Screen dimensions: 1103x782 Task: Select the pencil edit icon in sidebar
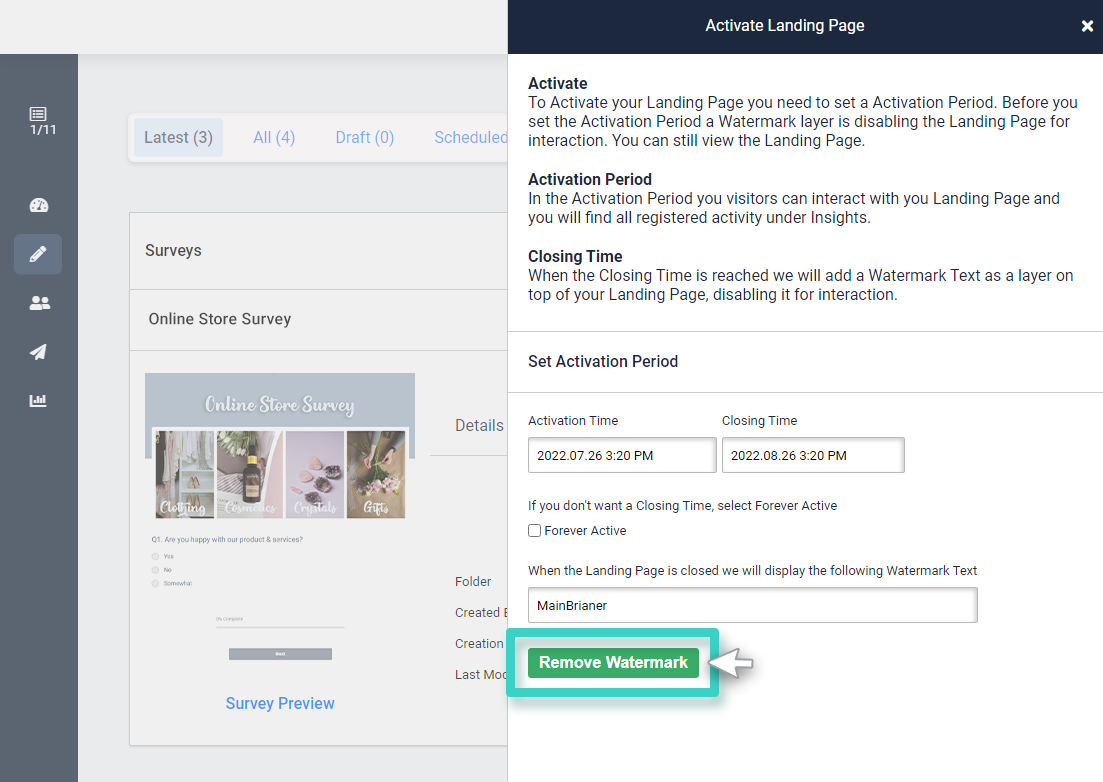38,254
